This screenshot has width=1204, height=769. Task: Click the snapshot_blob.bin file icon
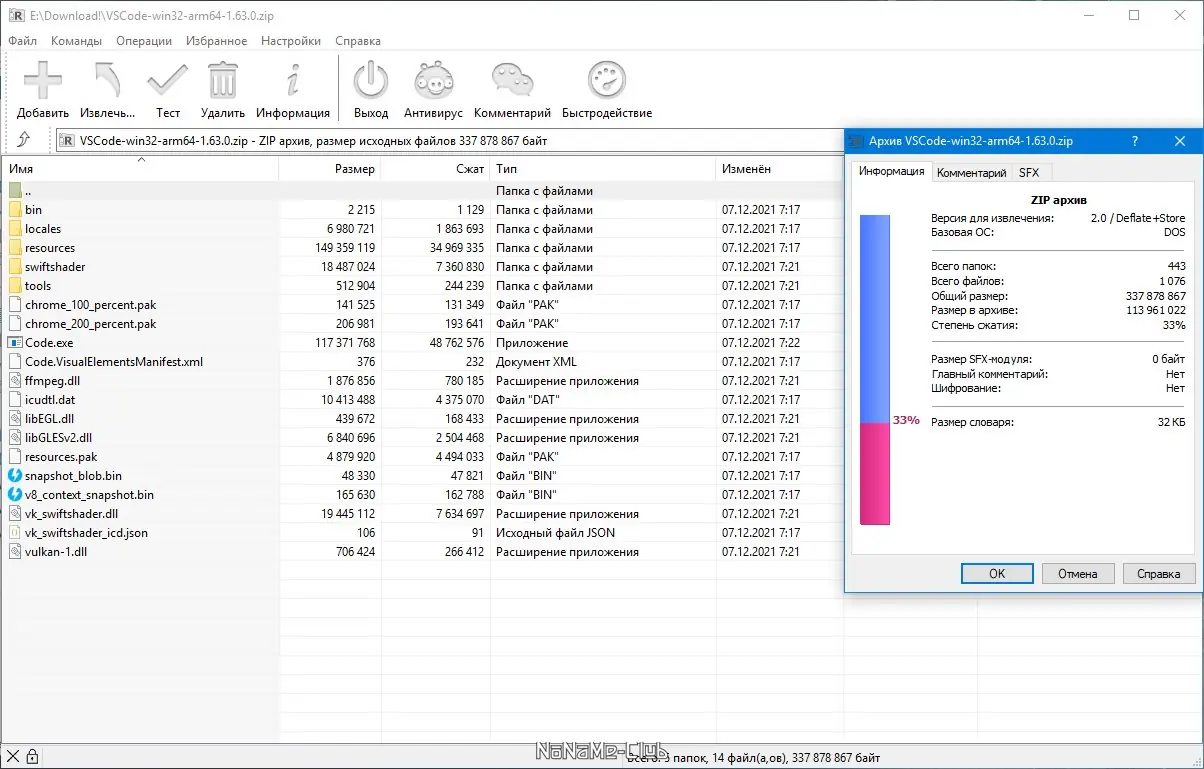[15, 476]
